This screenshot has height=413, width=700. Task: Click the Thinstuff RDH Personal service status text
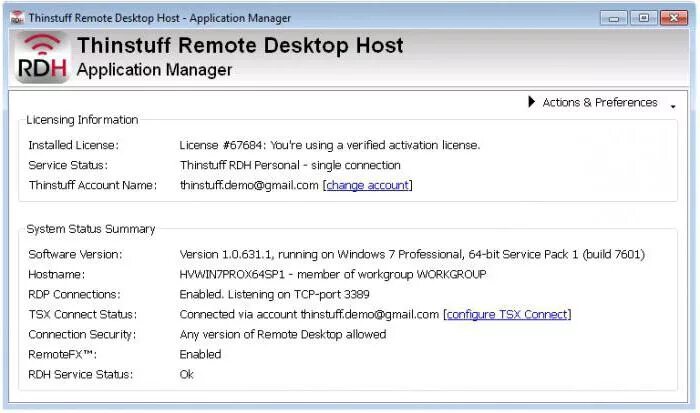(x=290, y=165)
